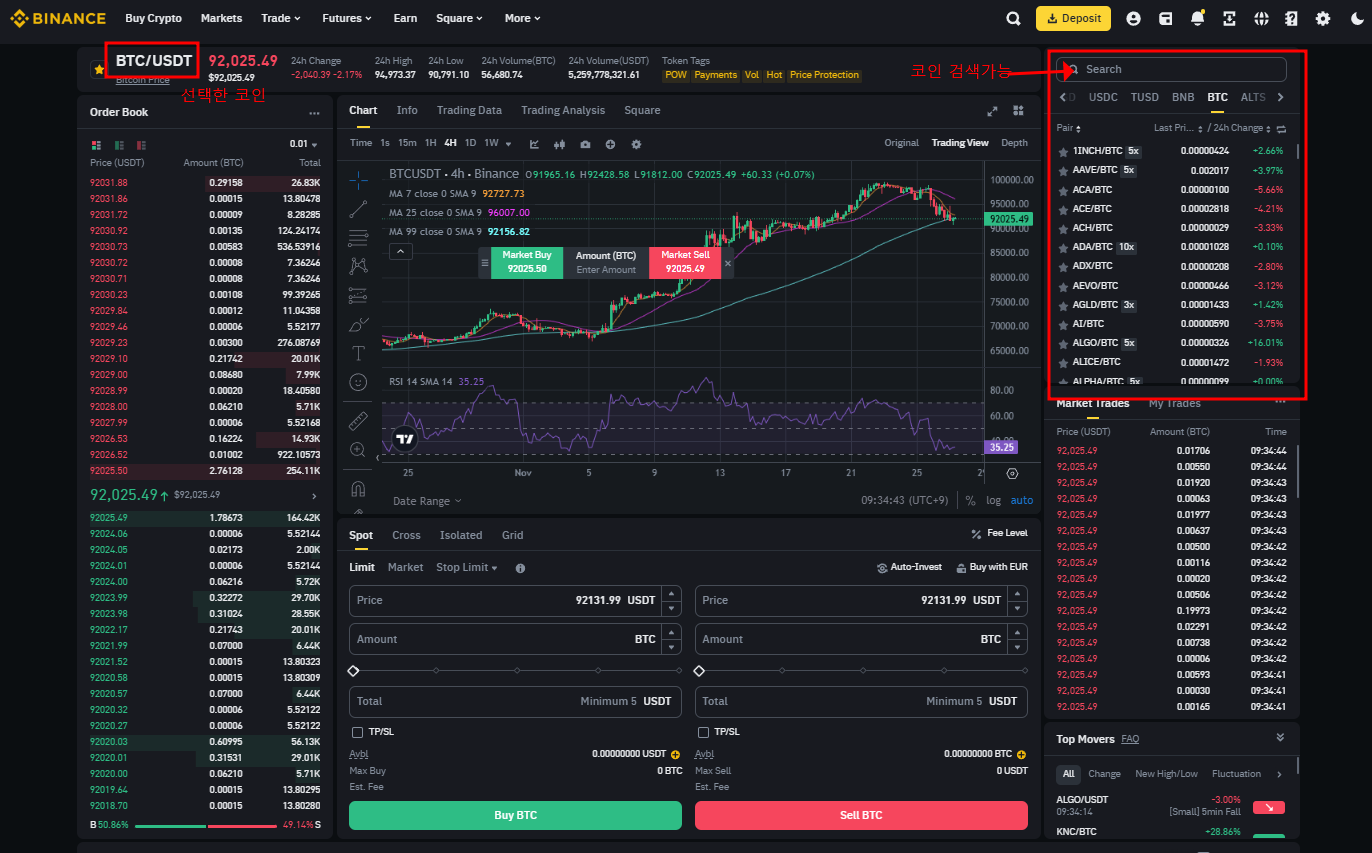Toggle auto scale on chart
Screen dimensions: 1372x853
[1022, 500]
